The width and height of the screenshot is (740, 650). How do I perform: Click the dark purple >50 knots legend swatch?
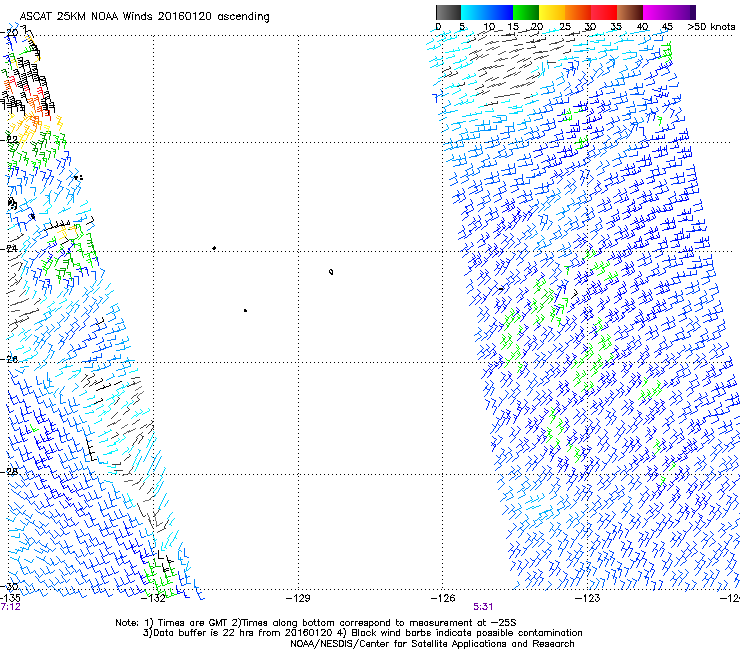pyautogui.click(x=693, y=12)
